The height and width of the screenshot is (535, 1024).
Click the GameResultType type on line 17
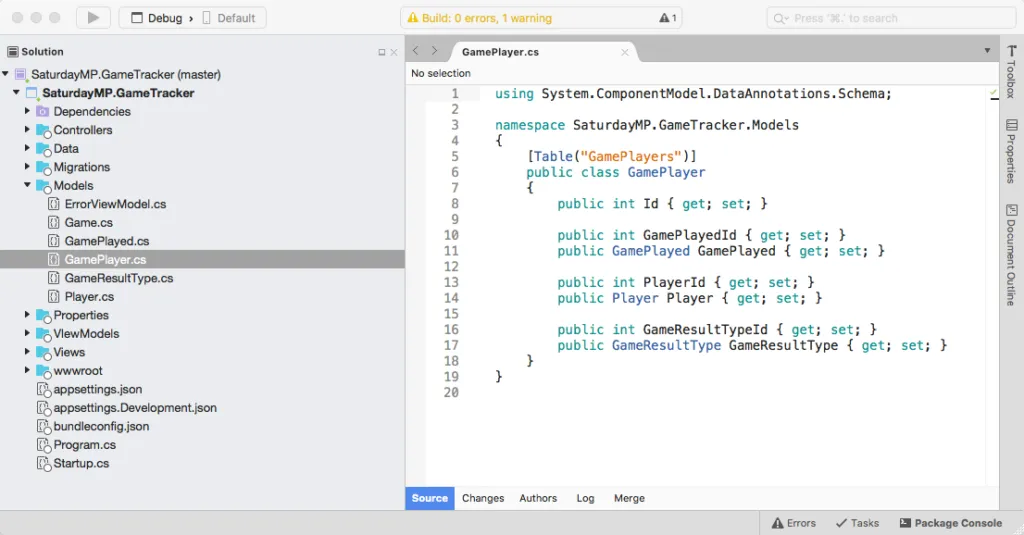click(666, 346)
